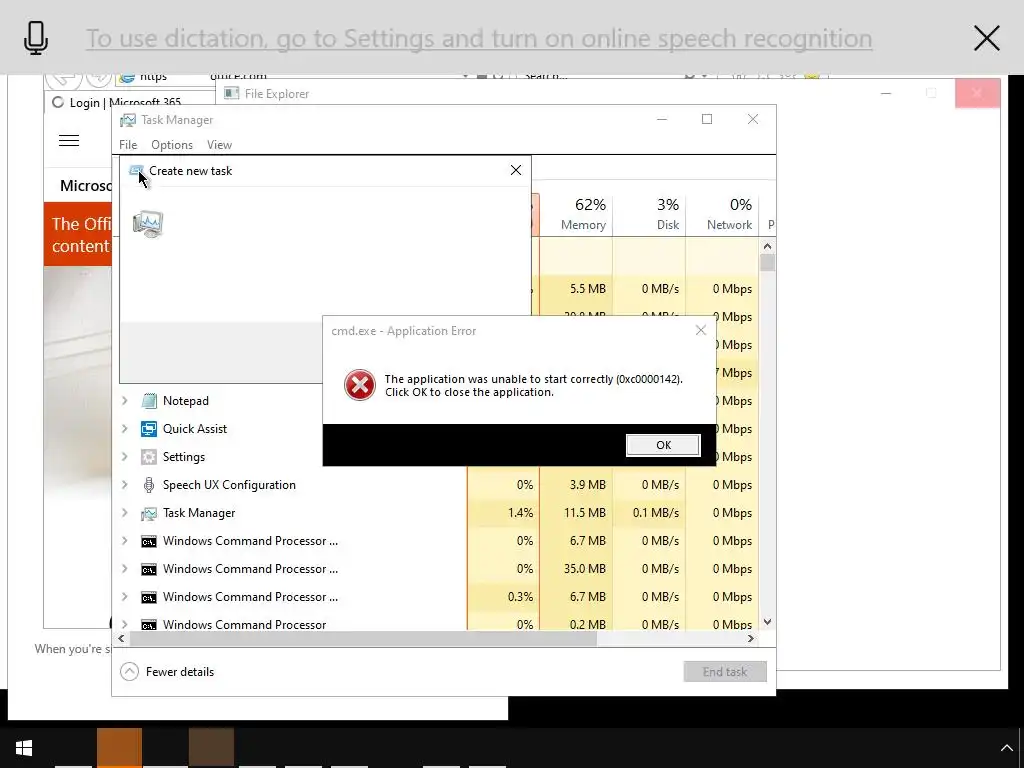Click File Explorer title bar icon
Screen dimensions: 1024x768
click(x=231, y=93)
